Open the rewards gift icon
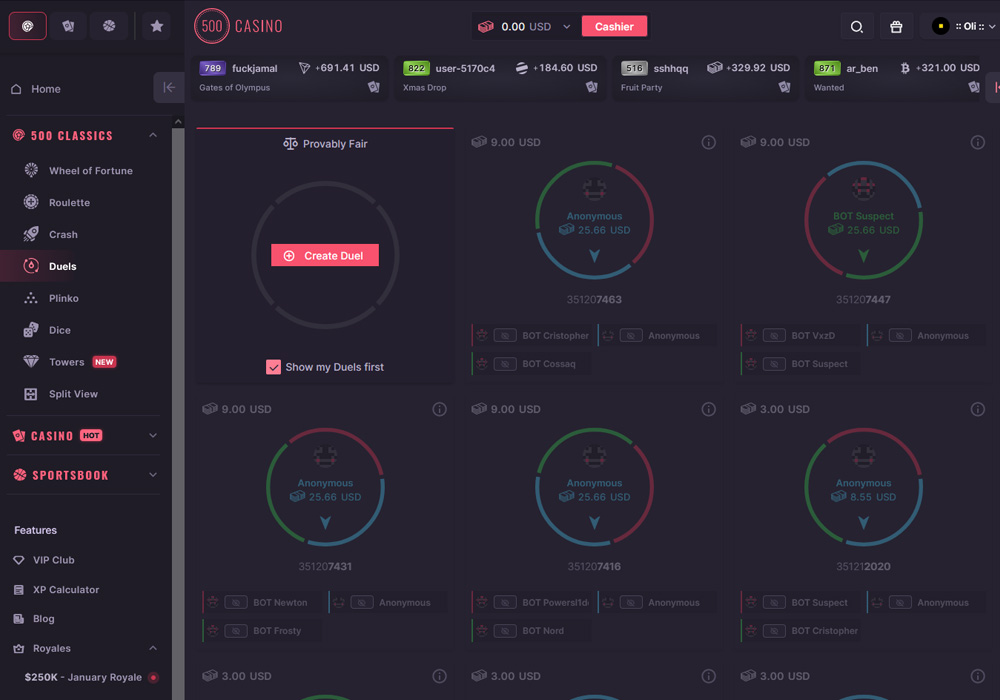1000x700 pixels. tap(896, 27)
